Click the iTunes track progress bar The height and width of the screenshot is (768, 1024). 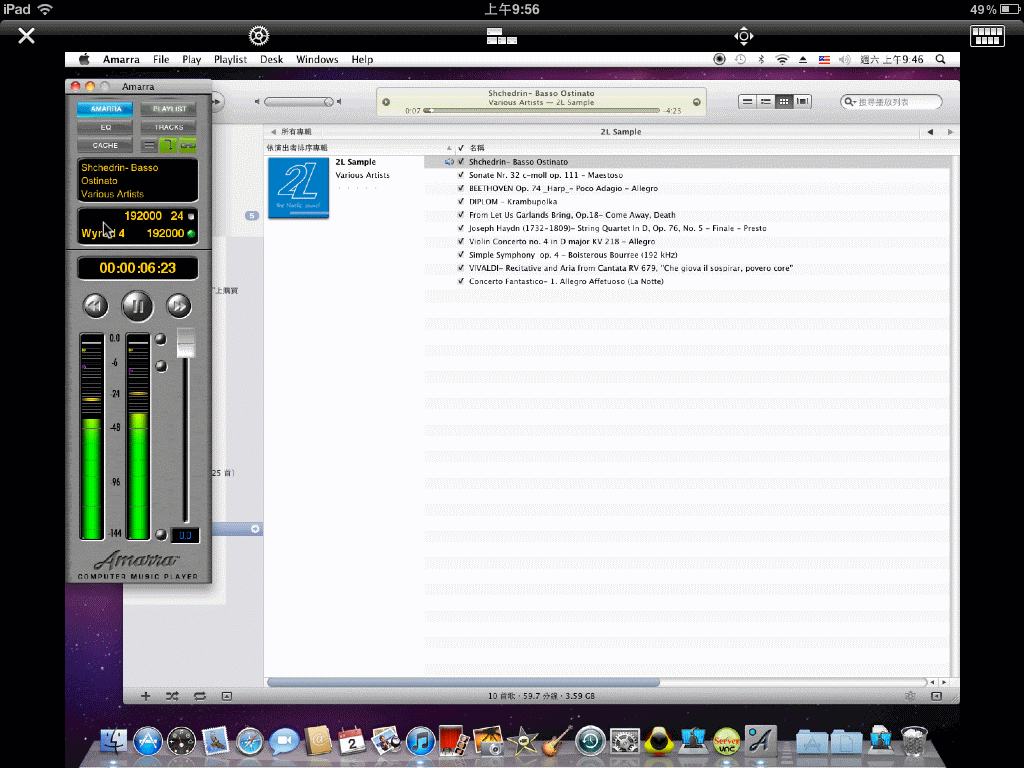coord(542,110)
